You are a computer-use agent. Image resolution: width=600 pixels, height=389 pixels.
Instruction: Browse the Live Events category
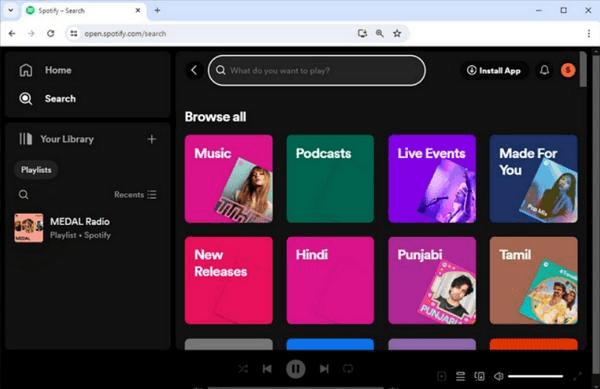tap(432, 179)
